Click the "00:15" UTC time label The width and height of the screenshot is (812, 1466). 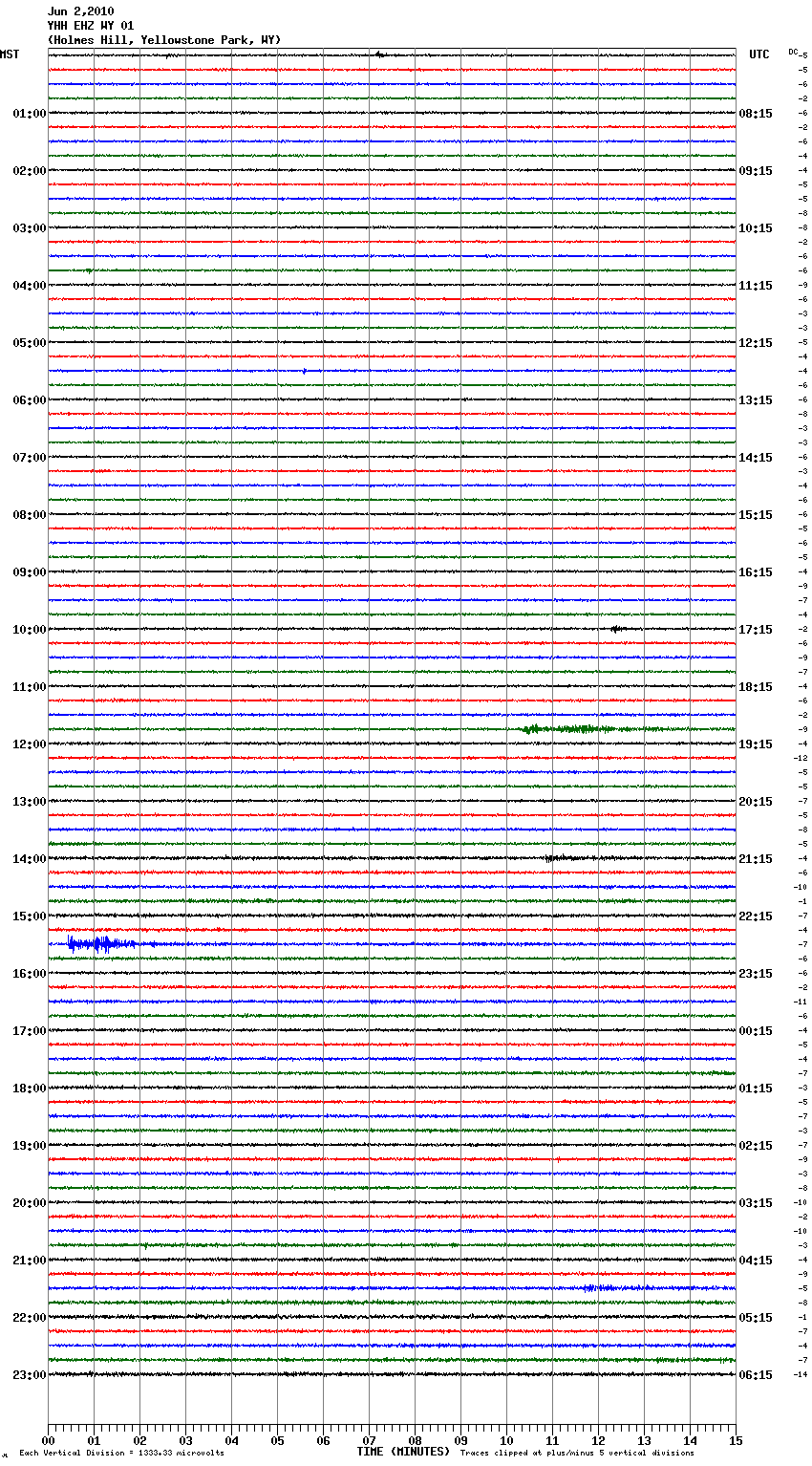[x=756, y=1031]
